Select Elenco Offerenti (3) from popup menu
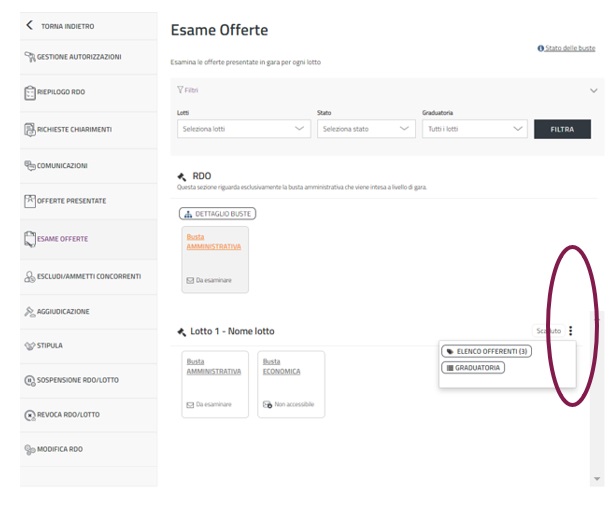Screen dimensions: 616x520 click(486, 351)
